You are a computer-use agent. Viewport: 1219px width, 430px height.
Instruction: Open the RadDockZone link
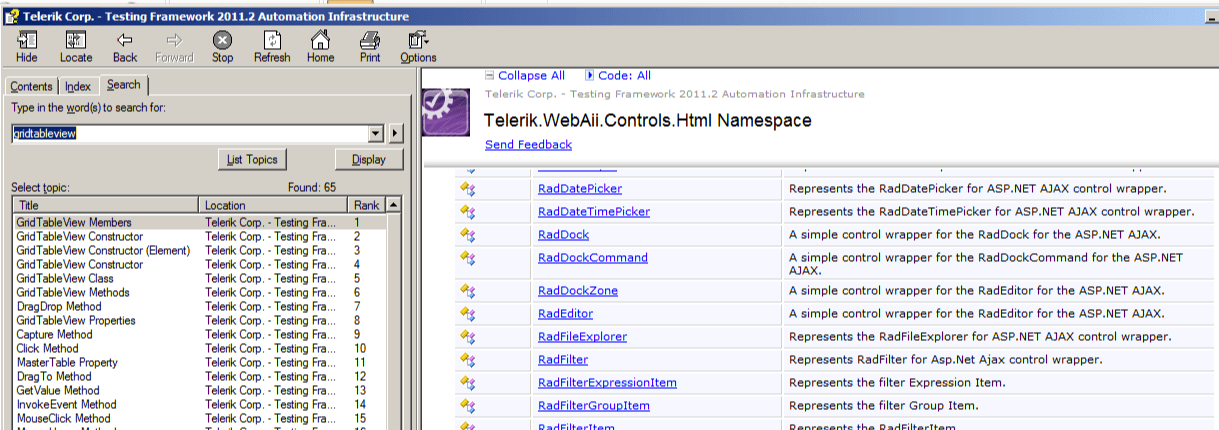pos(577,291)
